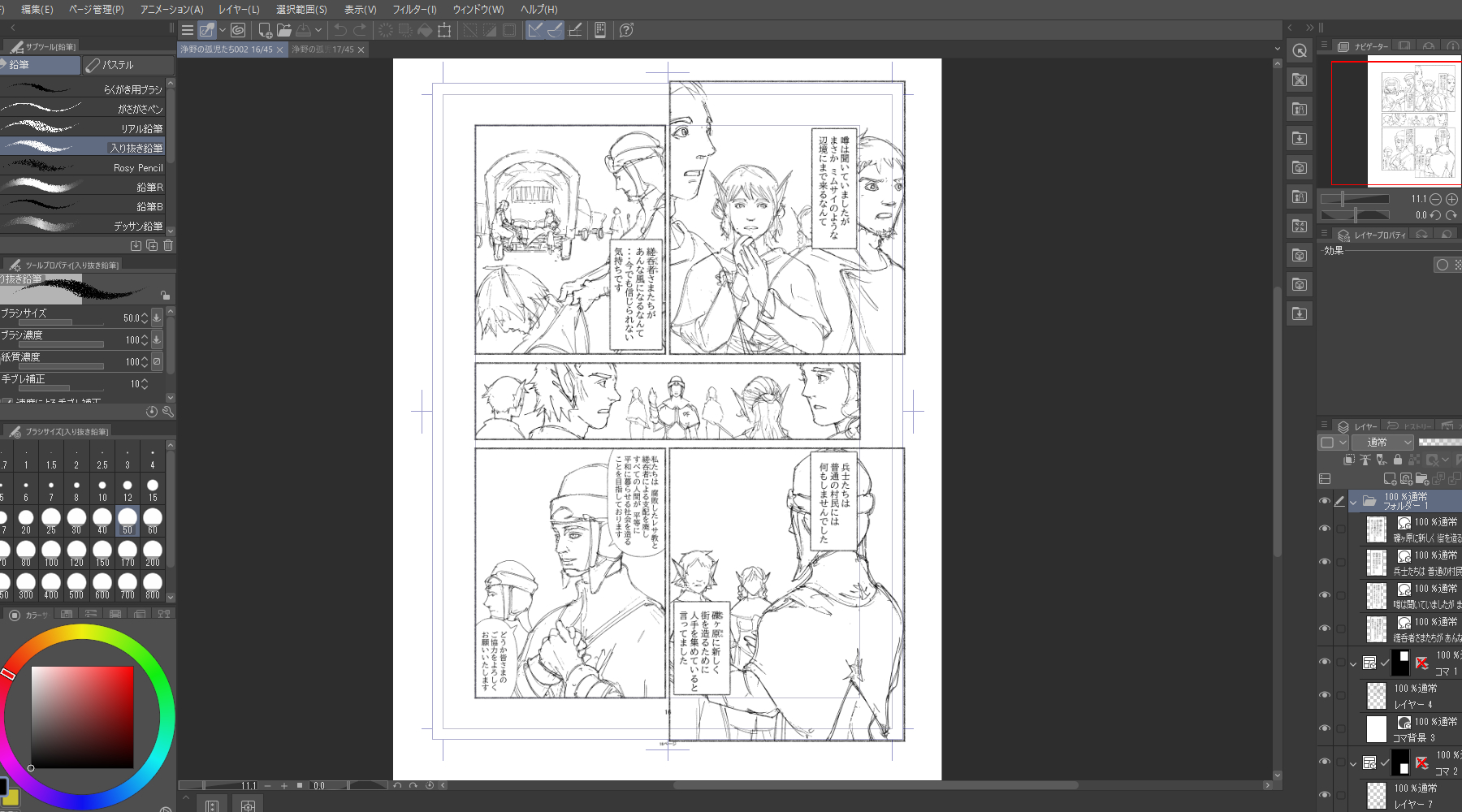Open sub tool detail wrench icon
Viewport: 1462px width, 812px height.
pos(168,412)
